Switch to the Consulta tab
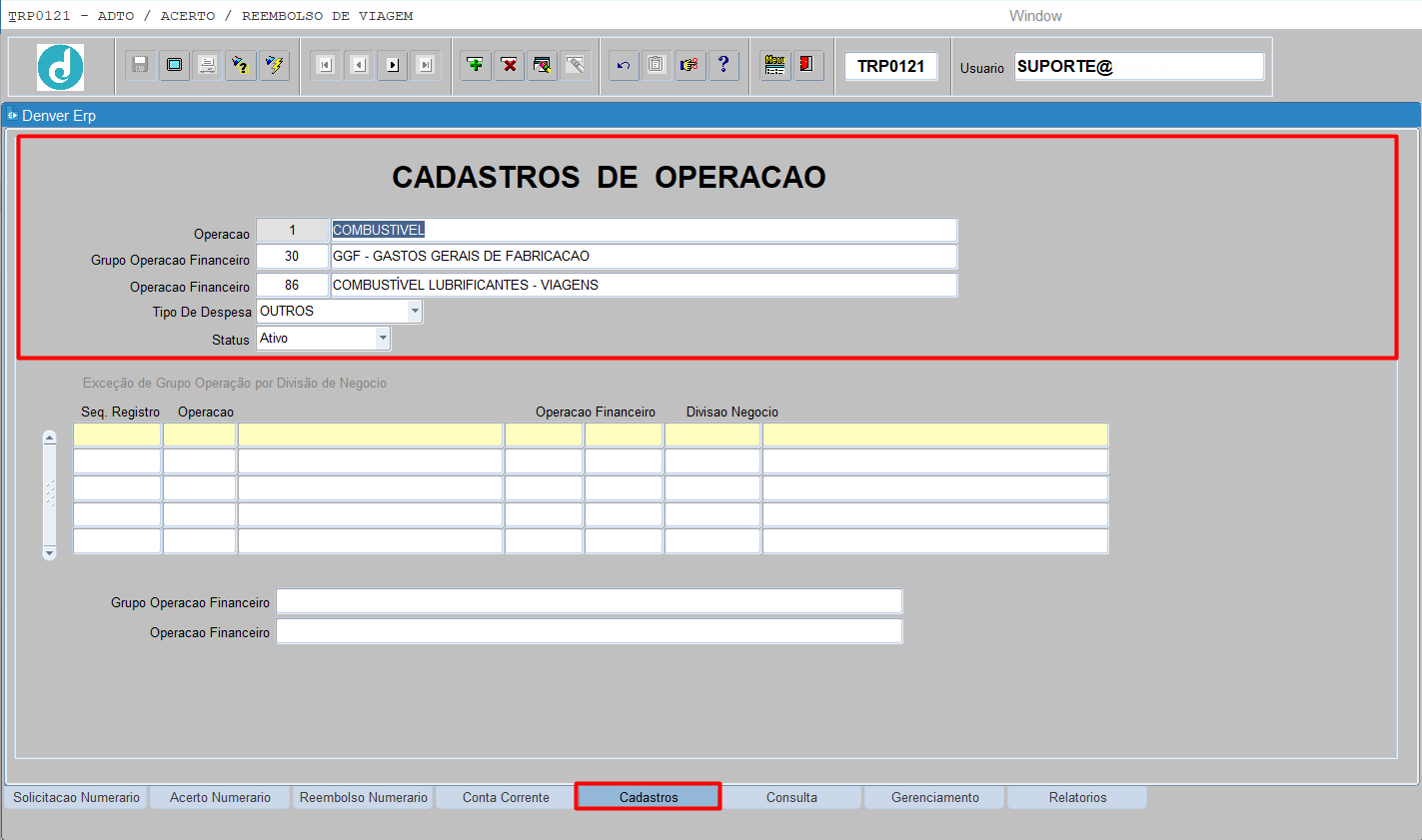Screen dimensions: 1422x840 (x=791, y=797)
